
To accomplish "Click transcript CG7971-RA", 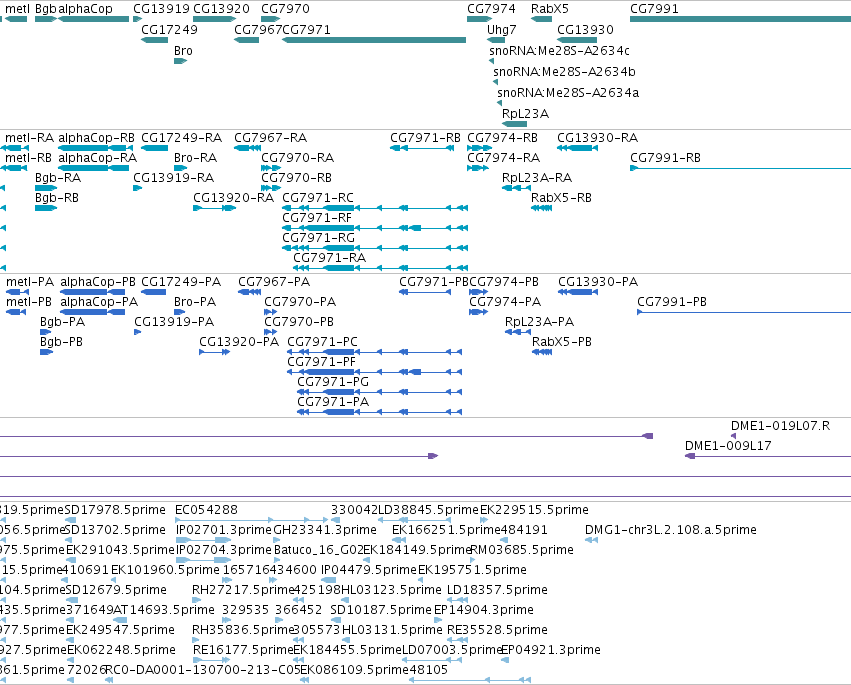I will 329,258.
